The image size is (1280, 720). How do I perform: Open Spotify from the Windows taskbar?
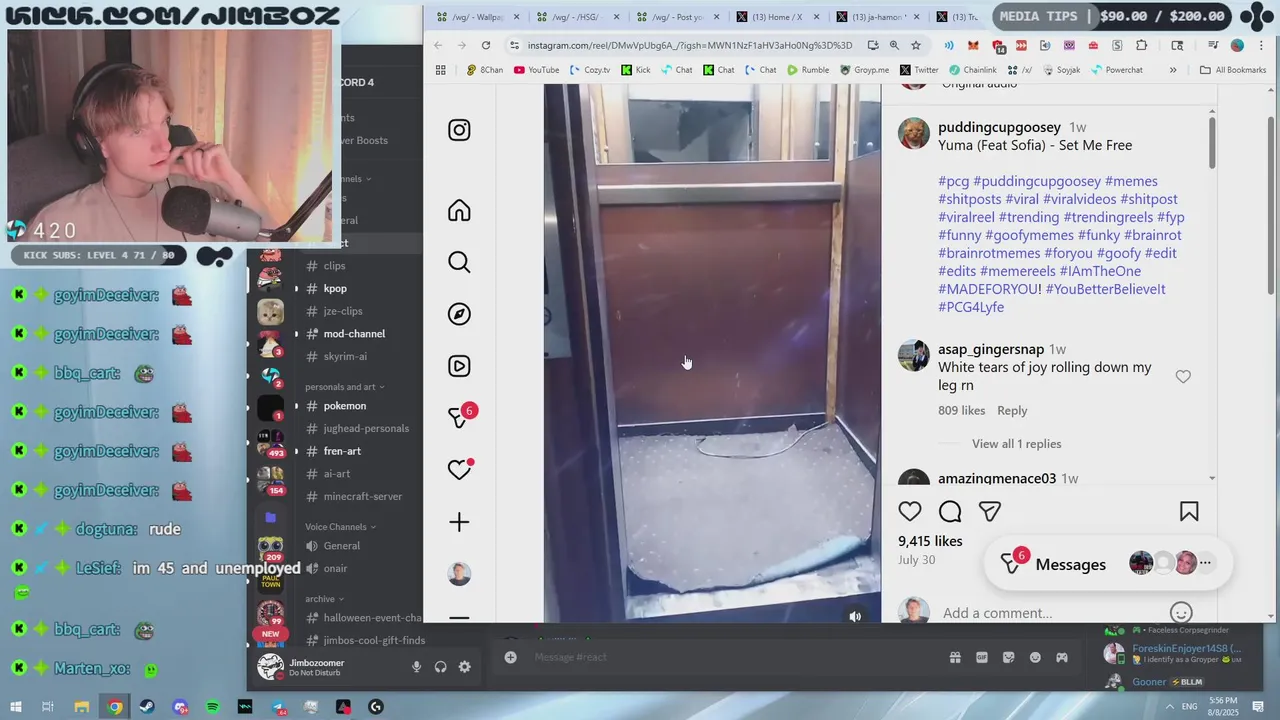click(212, 707)
